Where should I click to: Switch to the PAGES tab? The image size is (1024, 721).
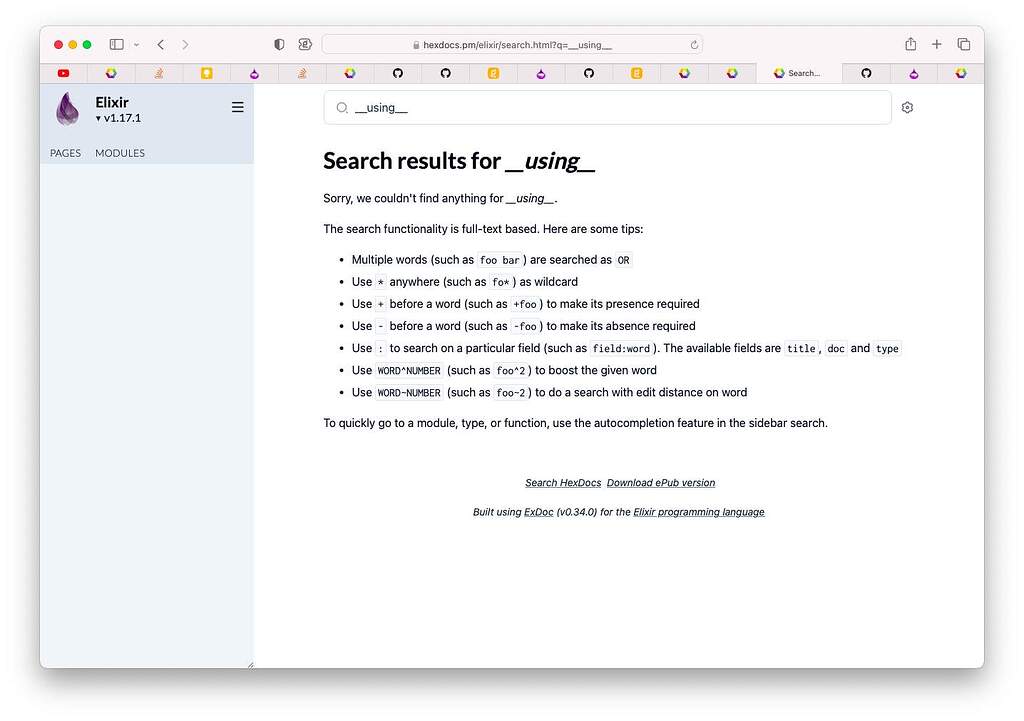coord(64,153)
